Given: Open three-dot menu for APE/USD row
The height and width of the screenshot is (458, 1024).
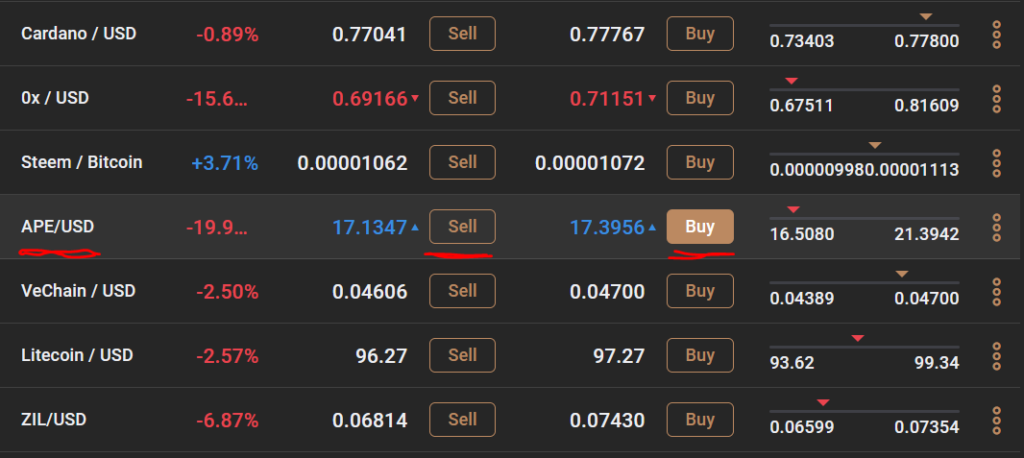Looking at the screenshot, I should click(x=997, y=227).
